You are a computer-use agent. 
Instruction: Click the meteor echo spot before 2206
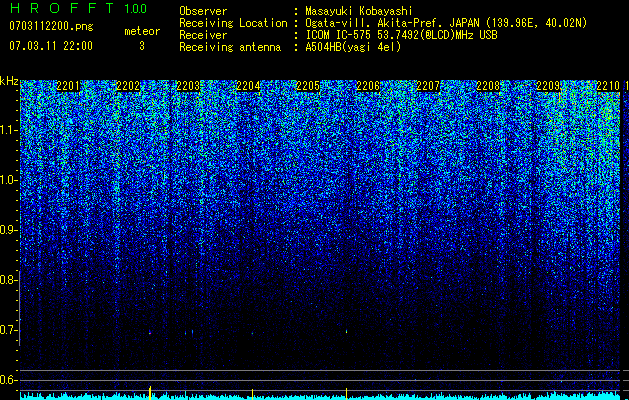pos(347,332)
